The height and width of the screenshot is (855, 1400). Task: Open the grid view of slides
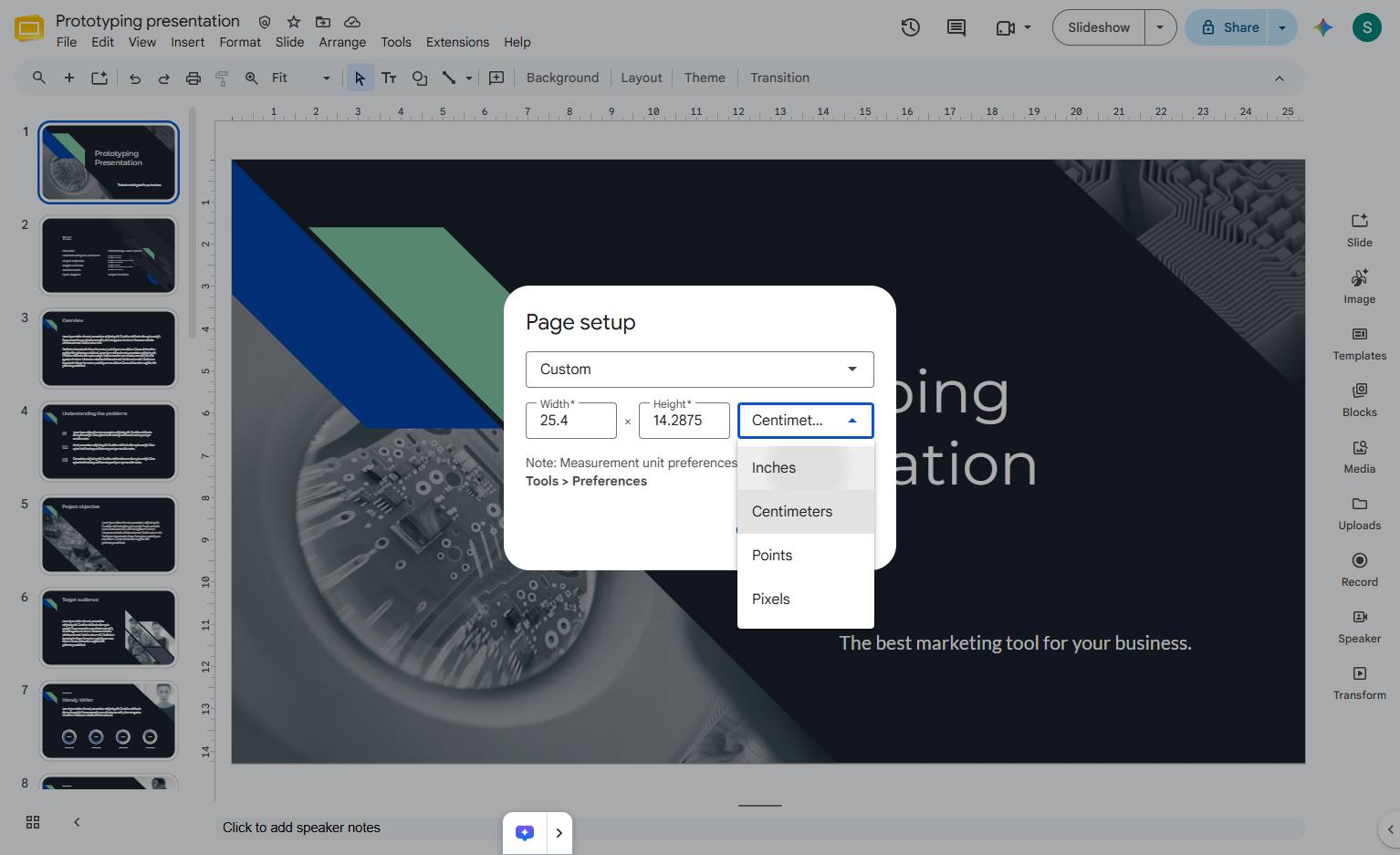pyautogui.click(x=33, y=822)
